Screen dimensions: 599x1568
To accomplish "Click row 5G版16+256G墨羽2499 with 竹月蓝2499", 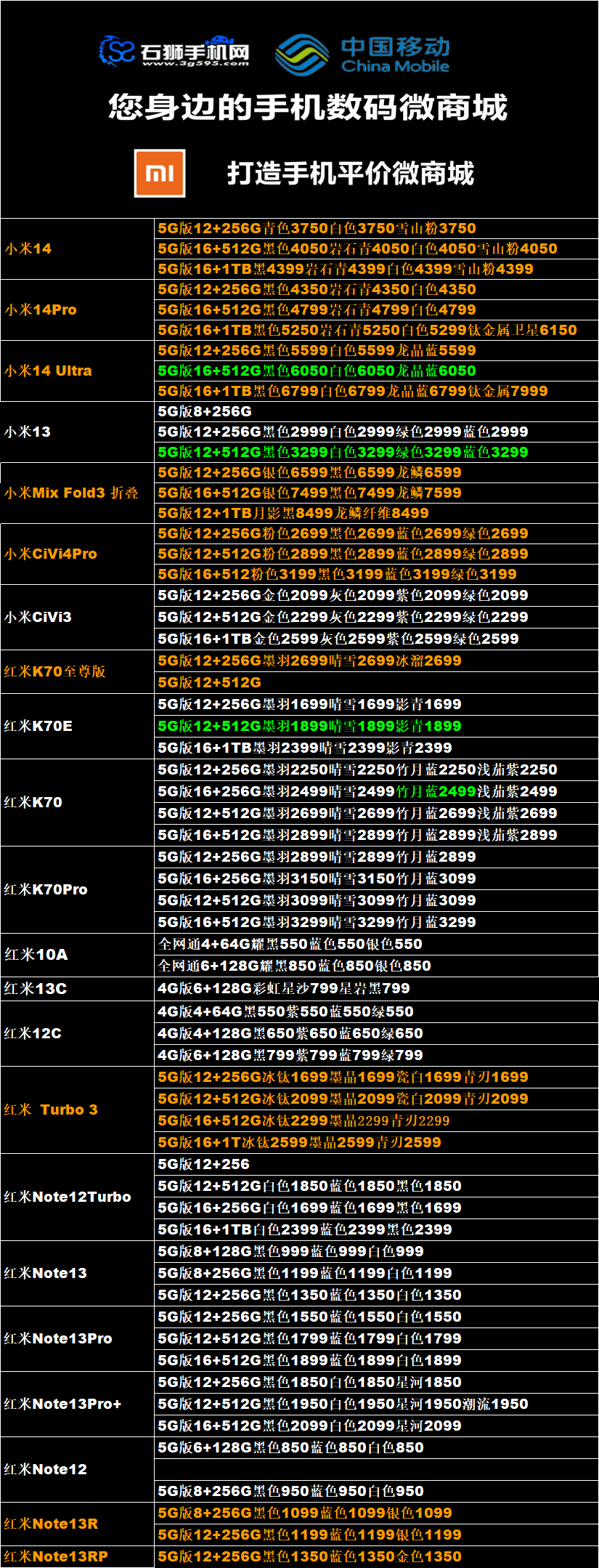I will tap(376, 791).
